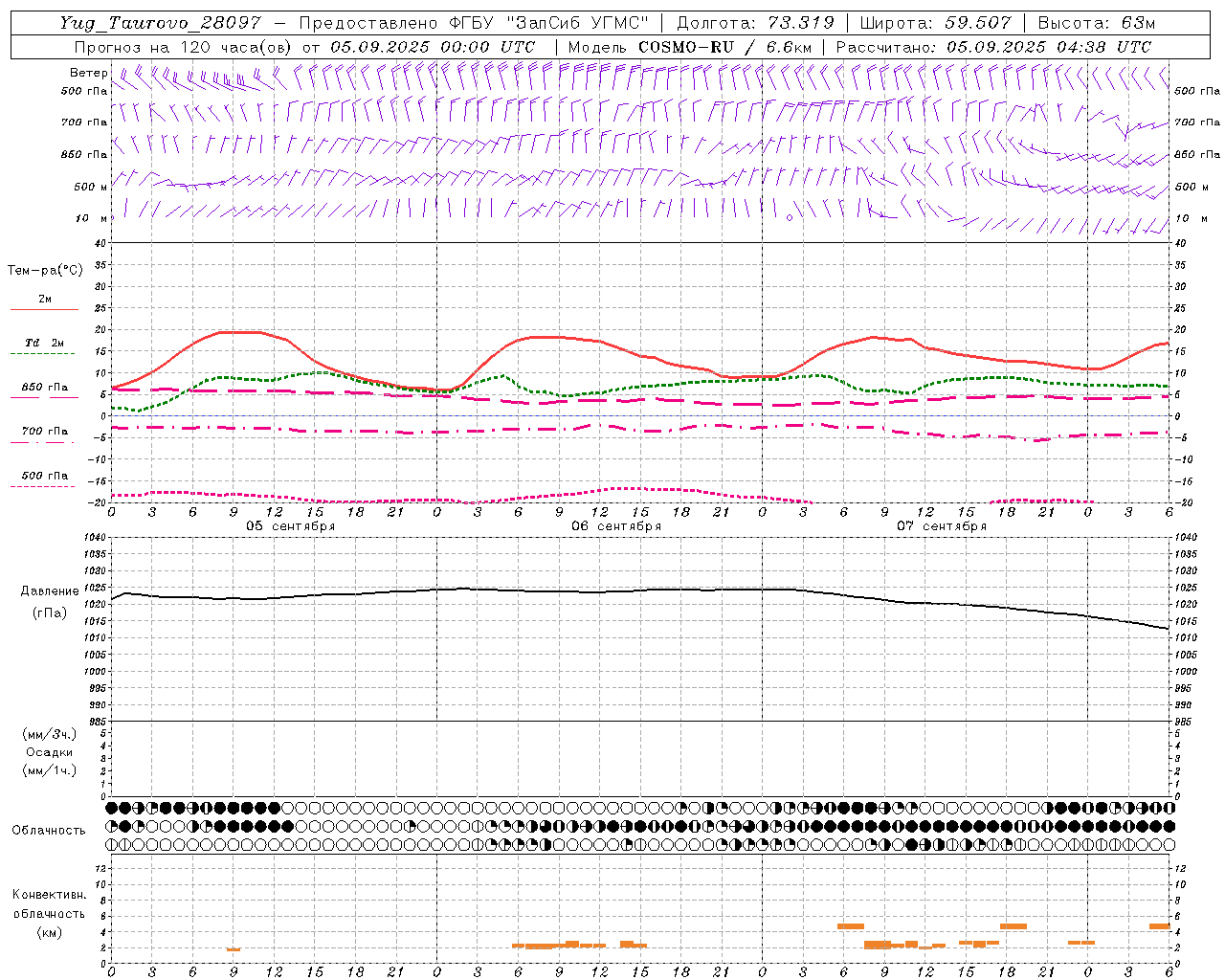Select the 850 гПа temperature legend entry
The image size is (1225, 980).
coord(45,388)
